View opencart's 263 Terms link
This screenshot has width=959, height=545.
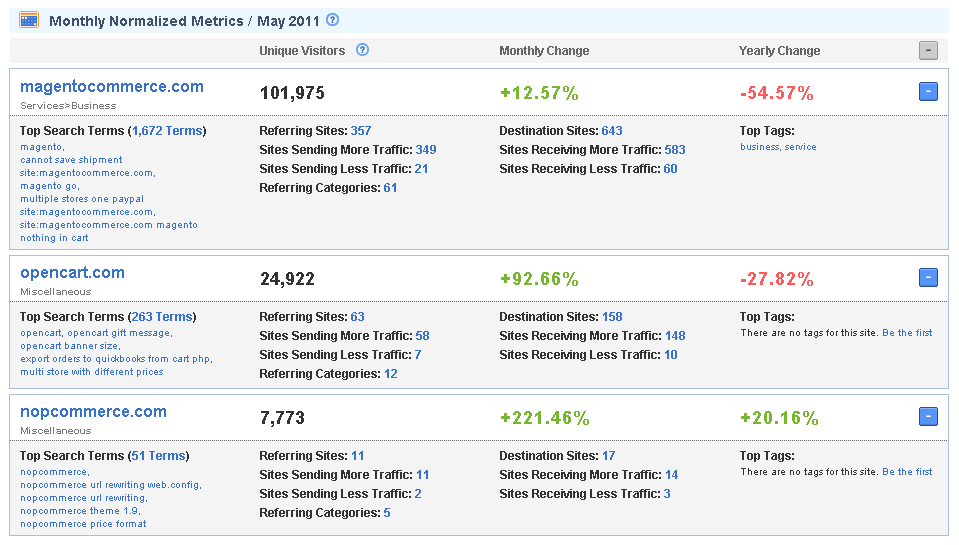pos(160,317)
